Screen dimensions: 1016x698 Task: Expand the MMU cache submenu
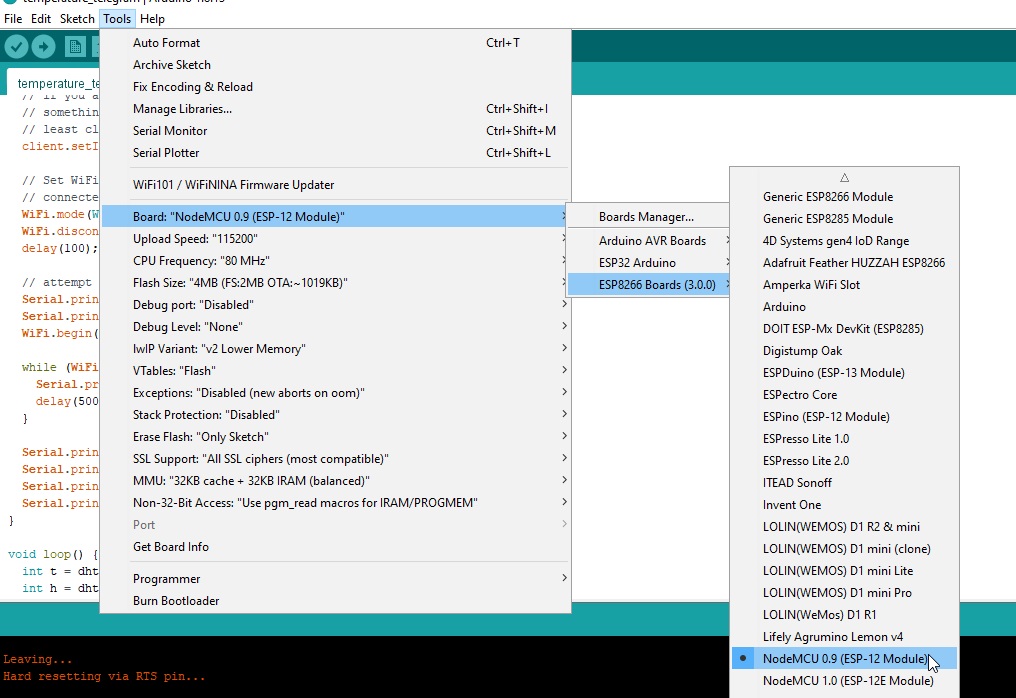click(x=336, y=481)
